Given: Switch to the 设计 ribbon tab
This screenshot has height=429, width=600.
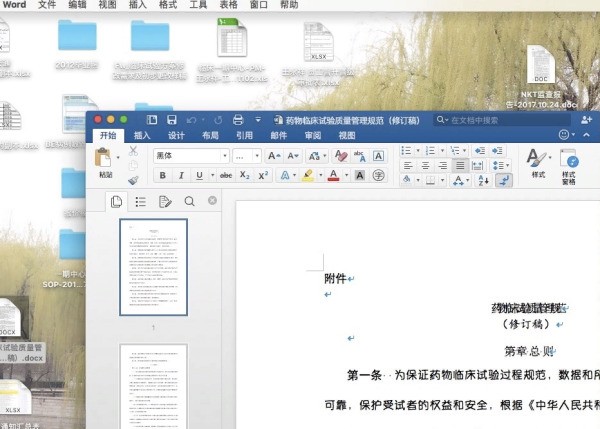Looking at the screenshot, I should (x=176, y=135).
